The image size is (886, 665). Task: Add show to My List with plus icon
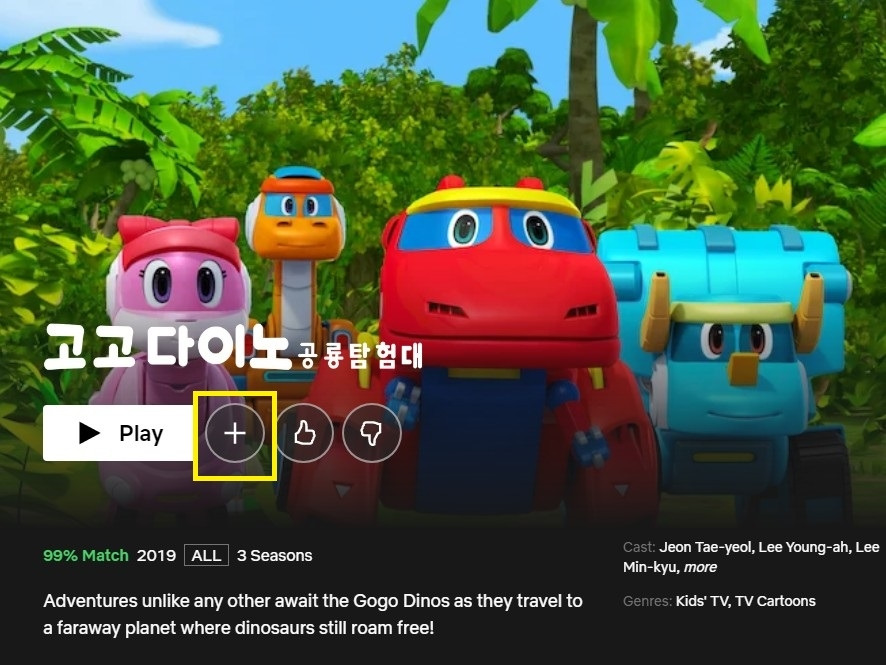234,433
